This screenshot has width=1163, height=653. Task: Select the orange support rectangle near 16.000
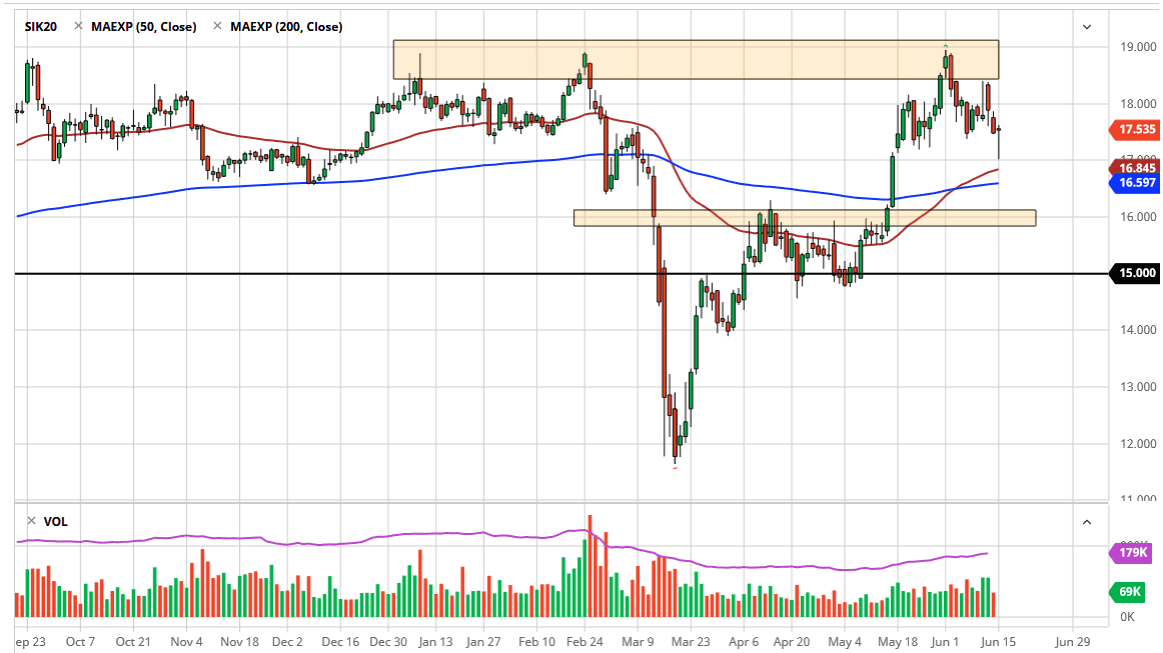click(x=803, y=218)
